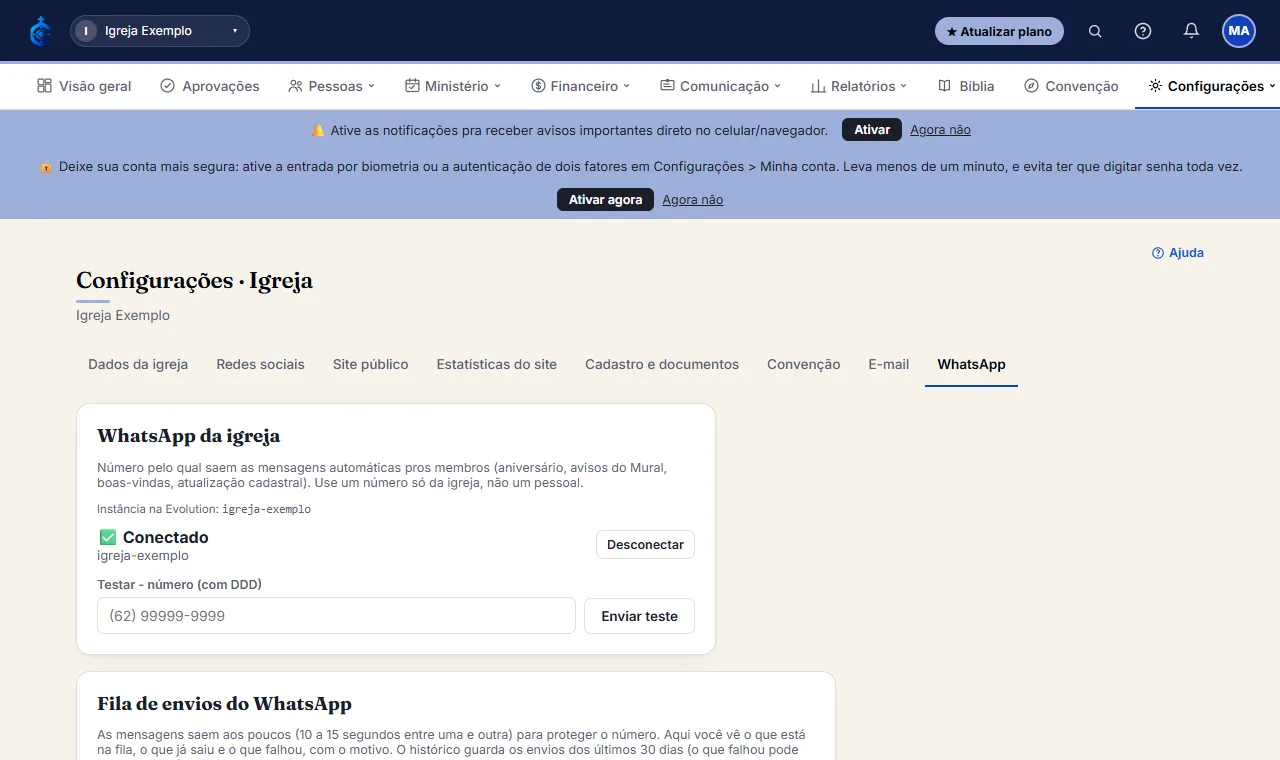Expand the Comunicação menu

721,86
